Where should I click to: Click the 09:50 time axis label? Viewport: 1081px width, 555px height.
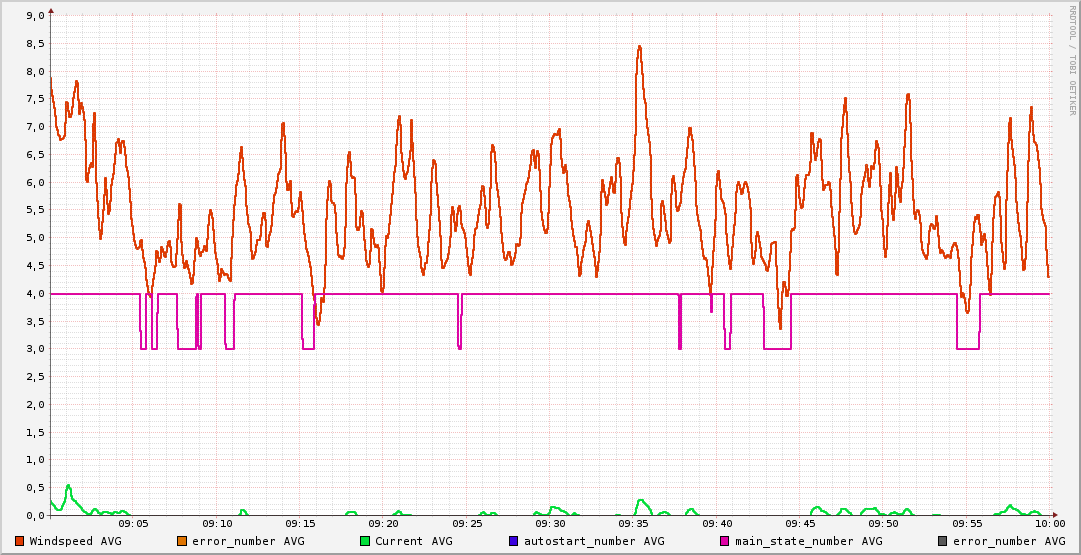click(883, 523)
